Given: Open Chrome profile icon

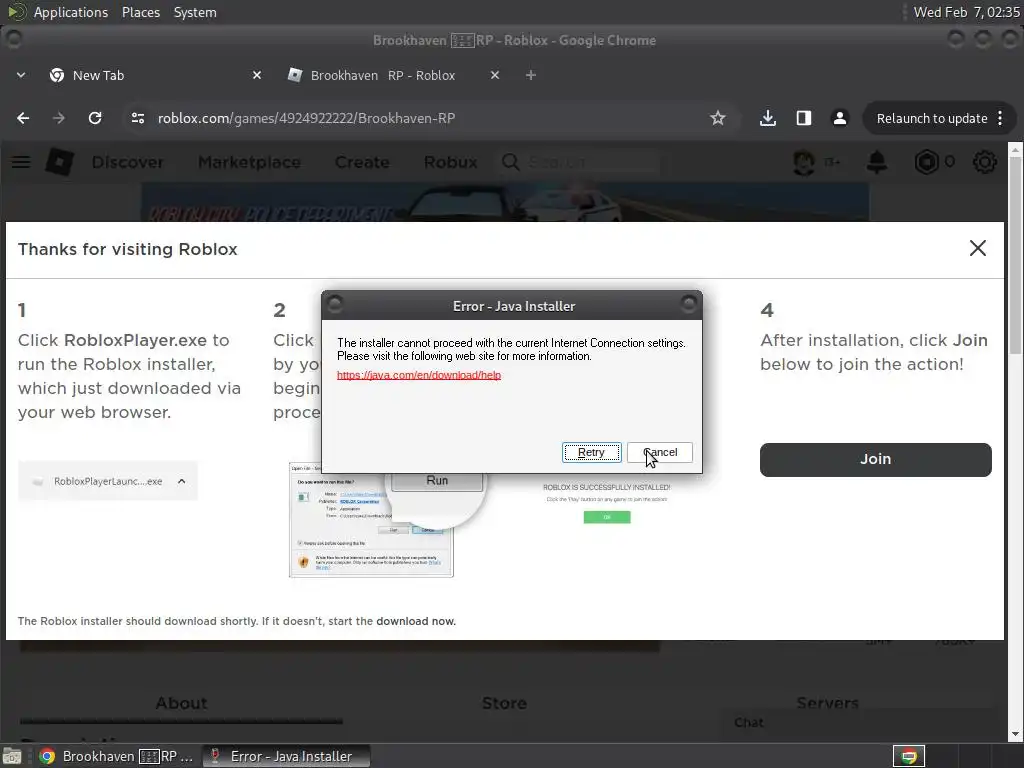Looking at the screenshot, I should pyautogui.click(x=840, y=118).
